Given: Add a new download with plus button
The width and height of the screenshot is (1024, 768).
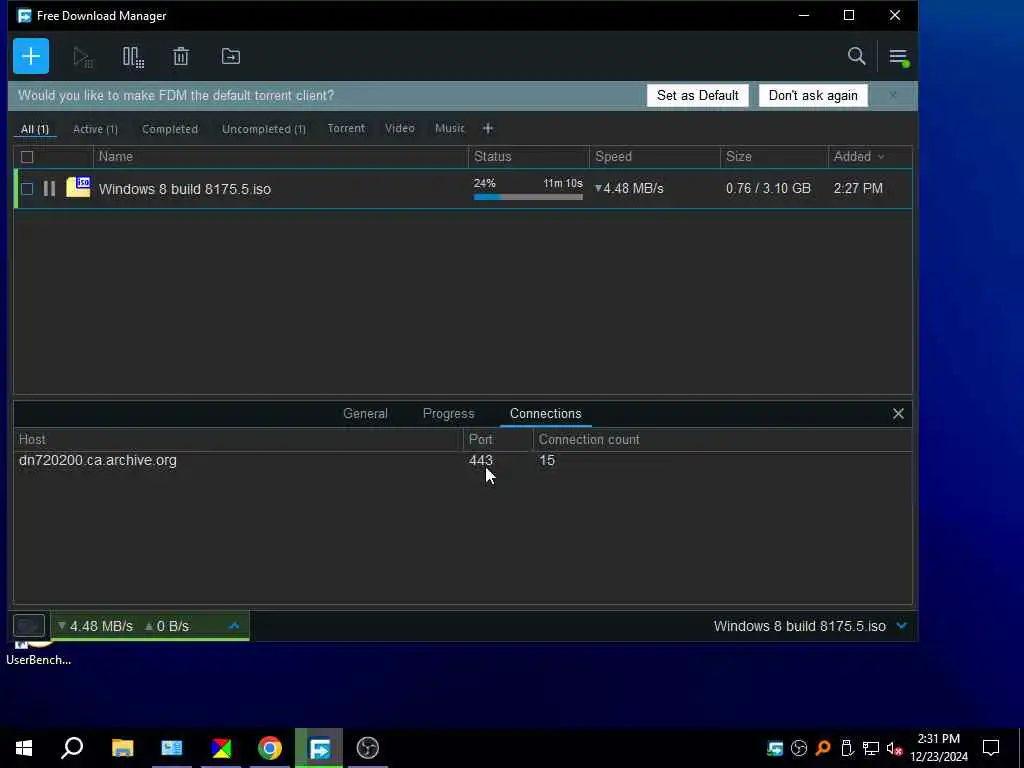Looking at the screenshot, I should pos(31,56).
